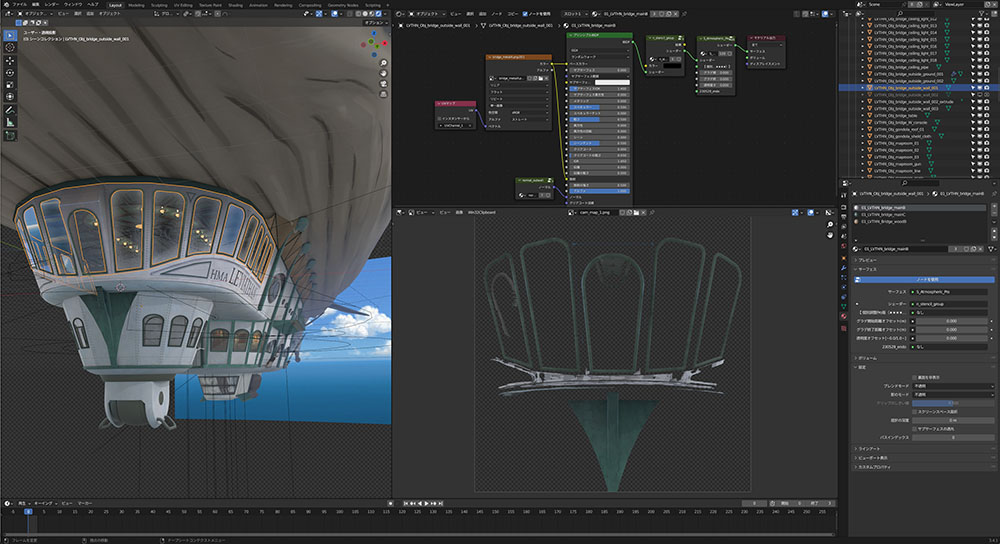Viewport: 1000px width, 544px height.
Task: Click the viewport zoom magnifier icon
Action: [383, 63]
